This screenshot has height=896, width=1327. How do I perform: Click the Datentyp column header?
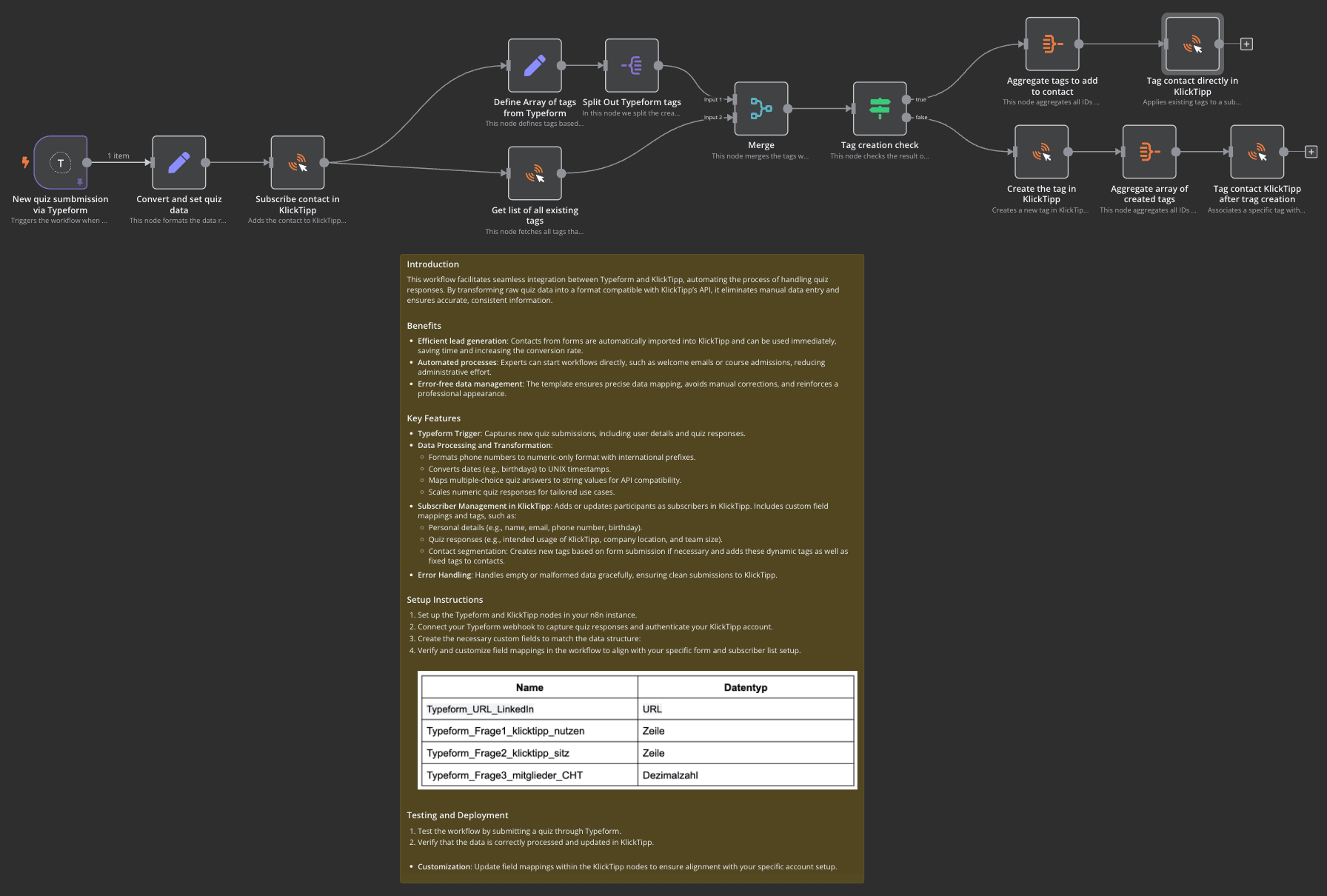point(746,687)
